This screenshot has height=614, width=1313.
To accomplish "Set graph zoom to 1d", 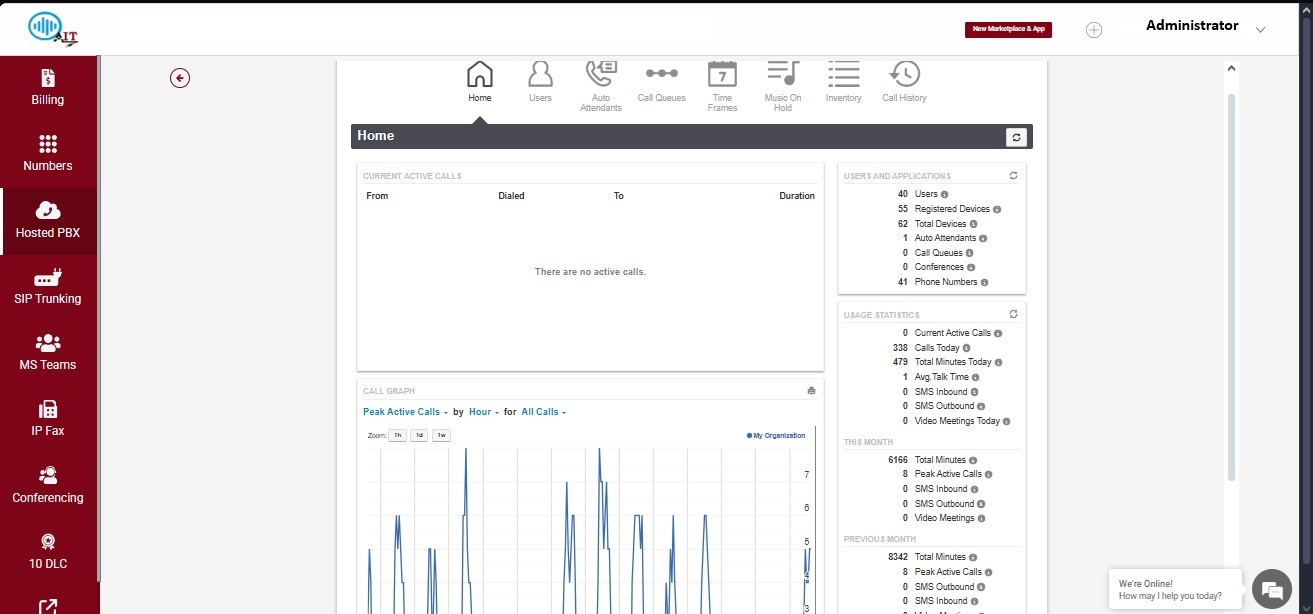I will click(419, 436).
